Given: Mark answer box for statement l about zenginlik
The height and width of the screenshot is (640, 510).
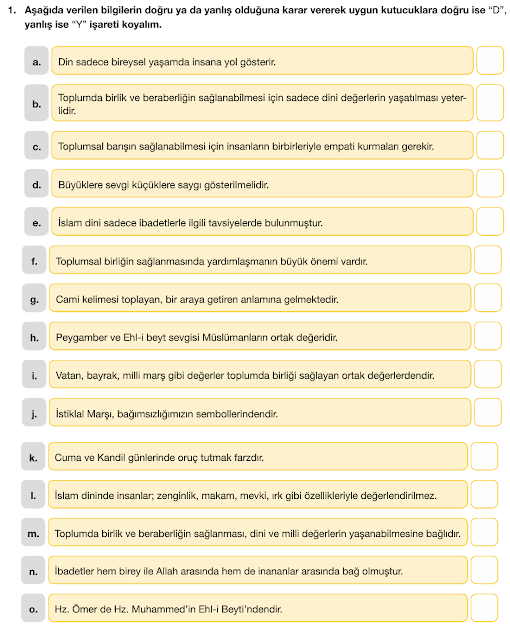Looking at the screenshot, I should (x=484, y=494).
